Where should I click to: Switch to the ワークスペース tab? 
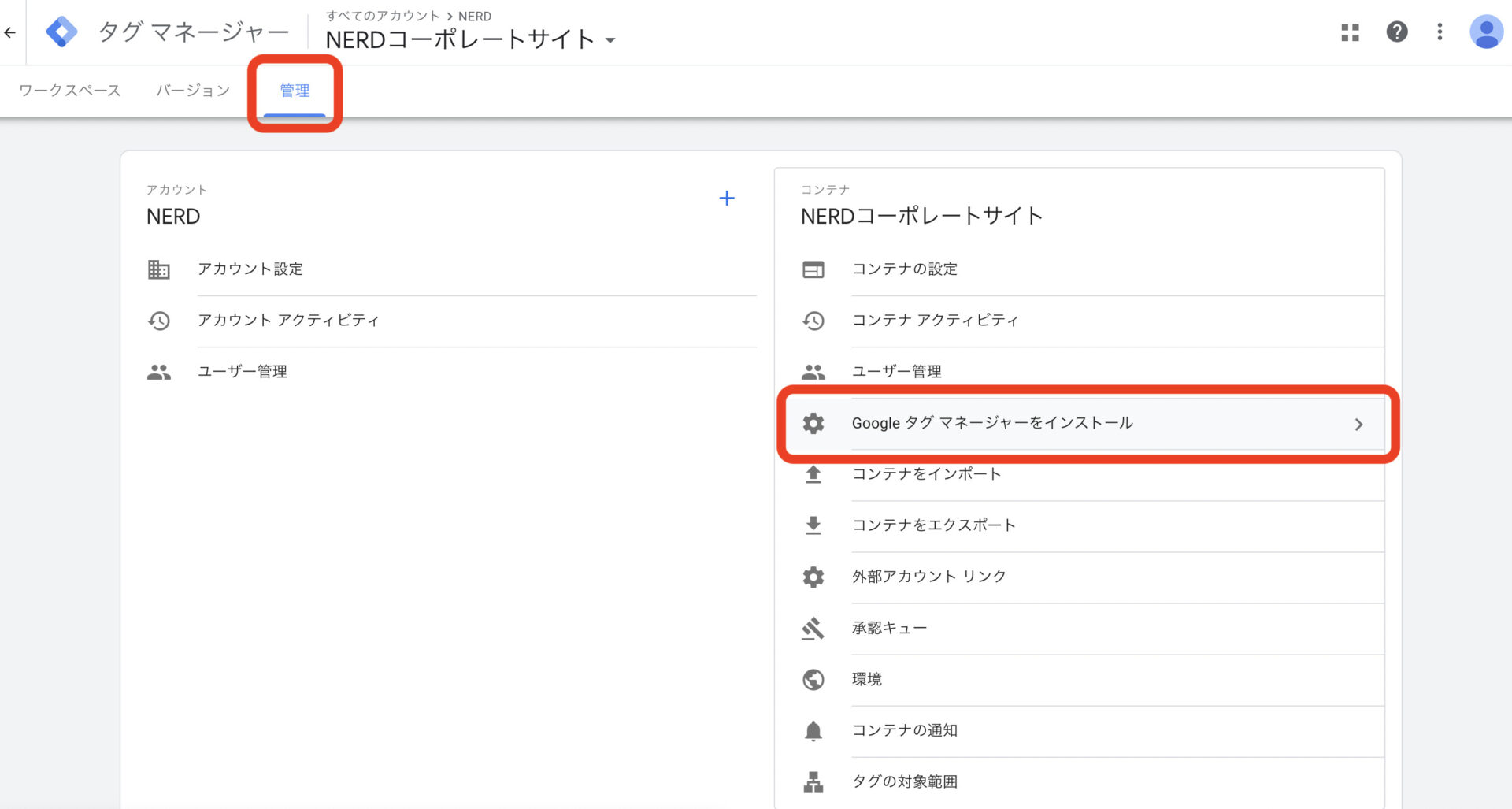(x=70, y=91)
